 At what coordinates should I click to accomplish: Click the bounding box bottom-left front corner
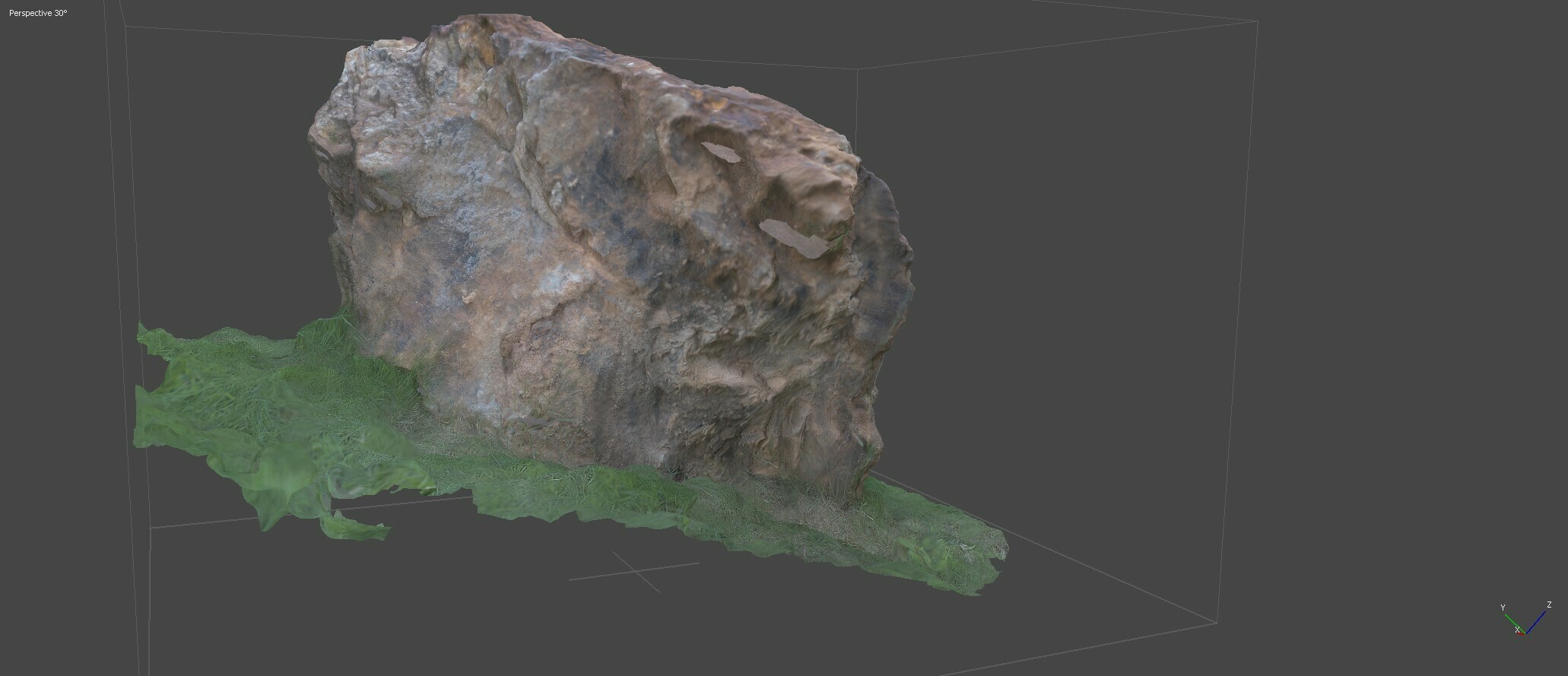click(151, 528)
